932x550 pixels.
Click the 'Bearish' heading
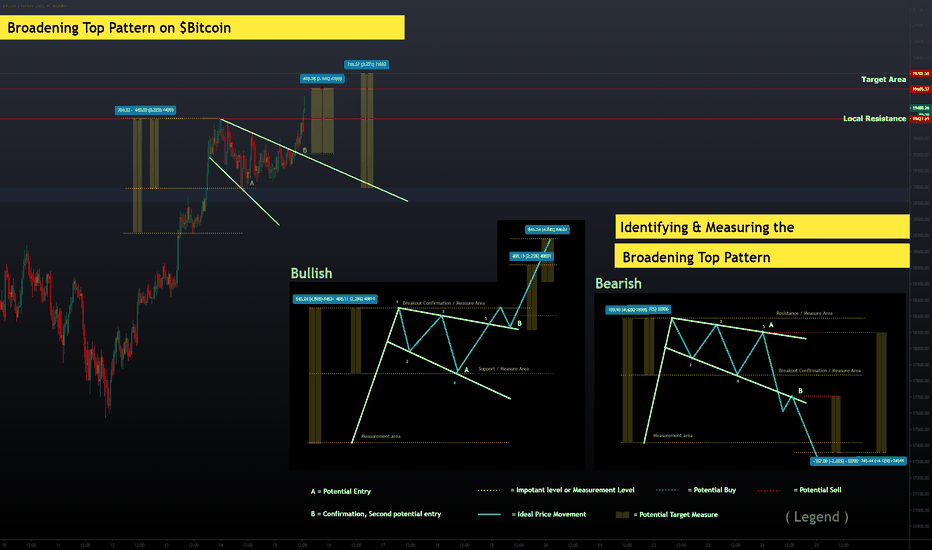618,284
